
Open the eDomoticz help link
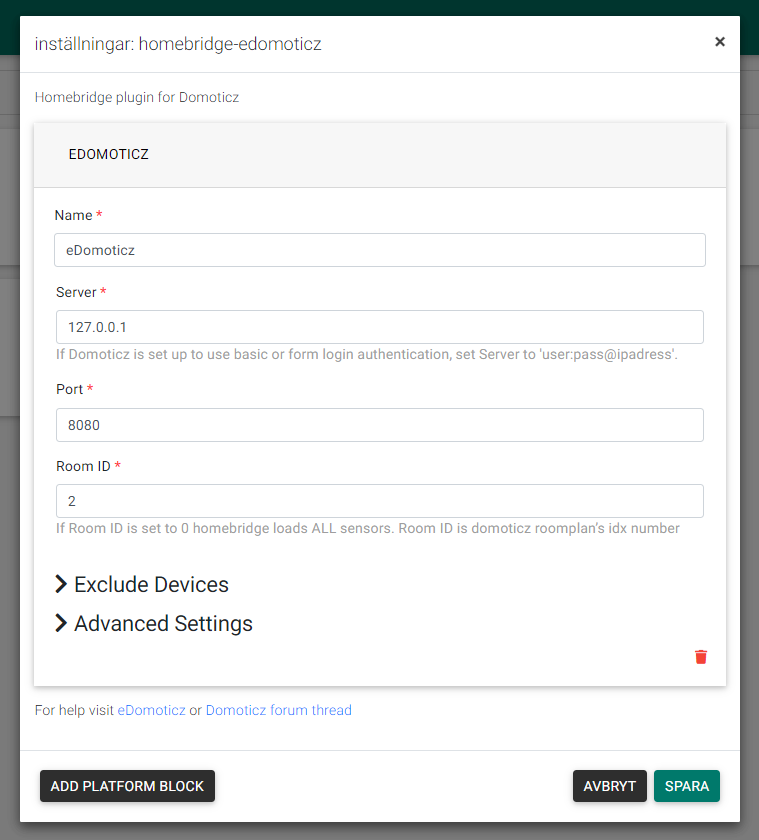pyautogui.click(x=152, y=710)
